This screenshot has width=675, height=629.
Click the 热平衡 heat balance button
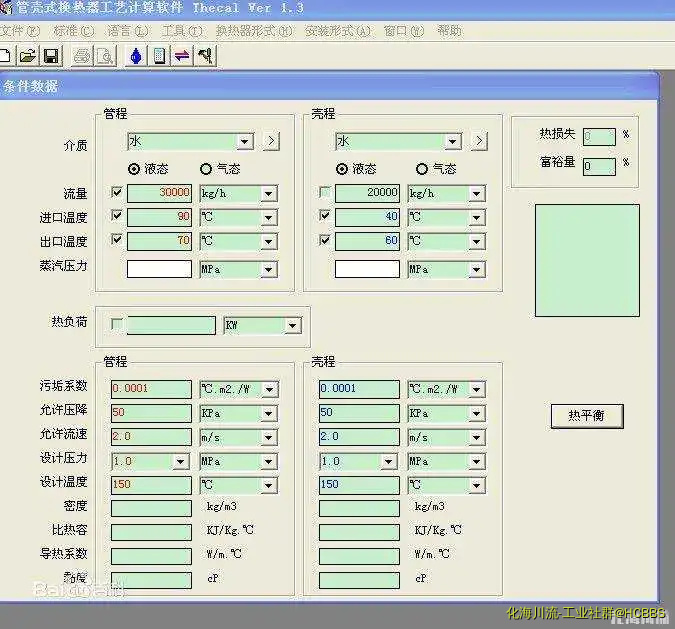coord(587,416)
